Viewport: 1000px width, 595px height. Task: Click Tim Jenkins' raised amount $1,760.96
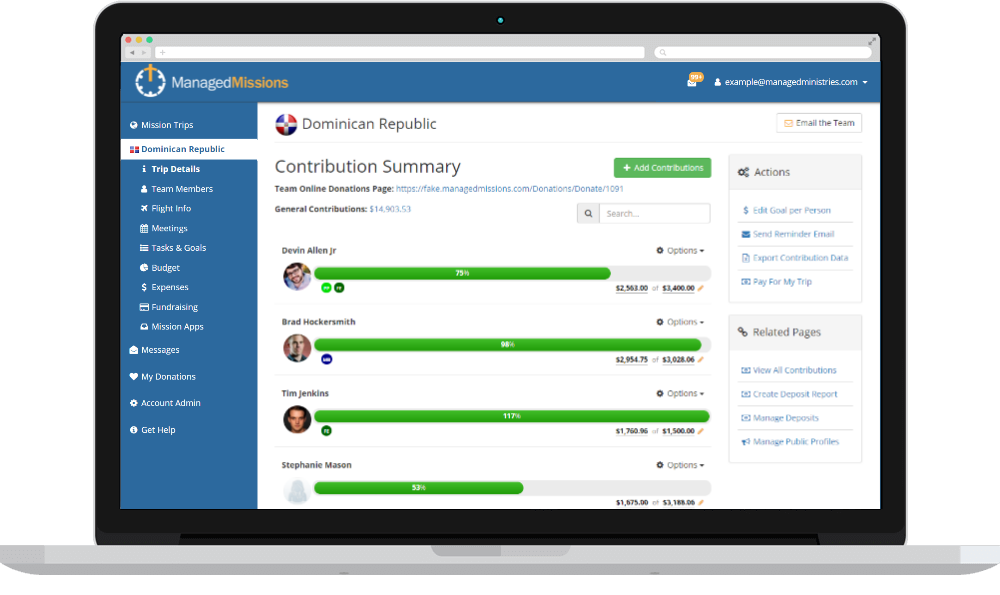[631, 431]
